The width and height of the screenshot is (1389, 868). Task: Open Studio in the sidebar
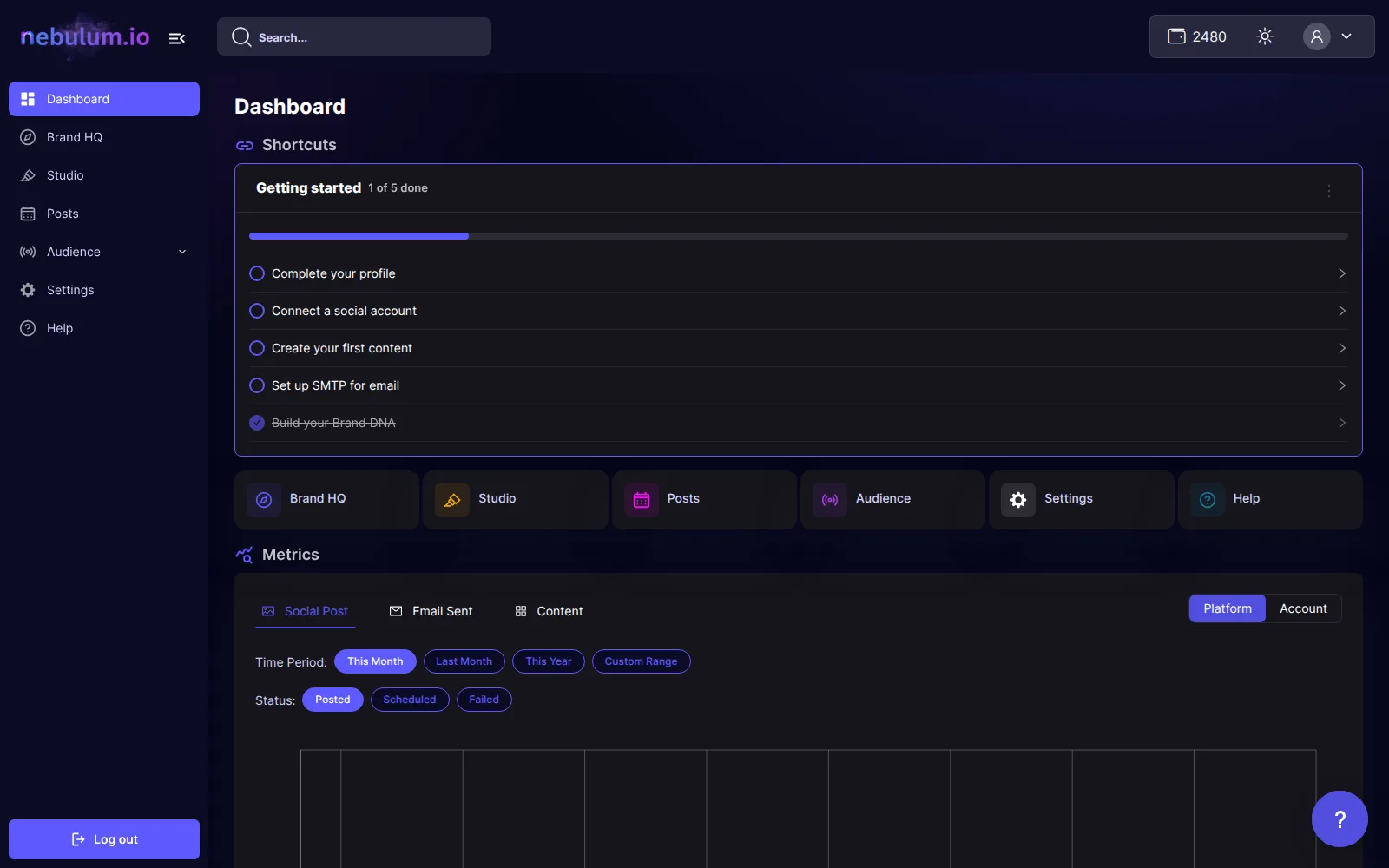[x=104, y=175]
